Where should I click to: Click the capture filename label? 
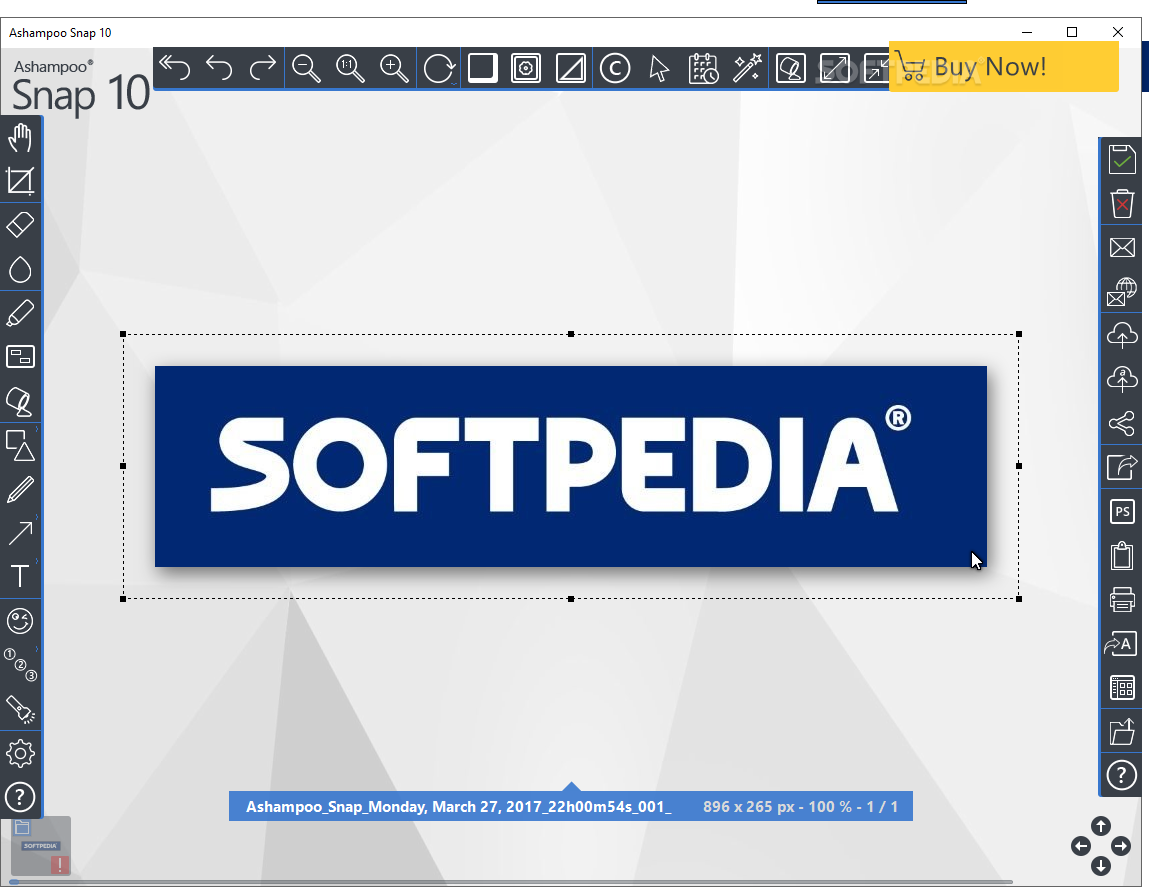459,806
